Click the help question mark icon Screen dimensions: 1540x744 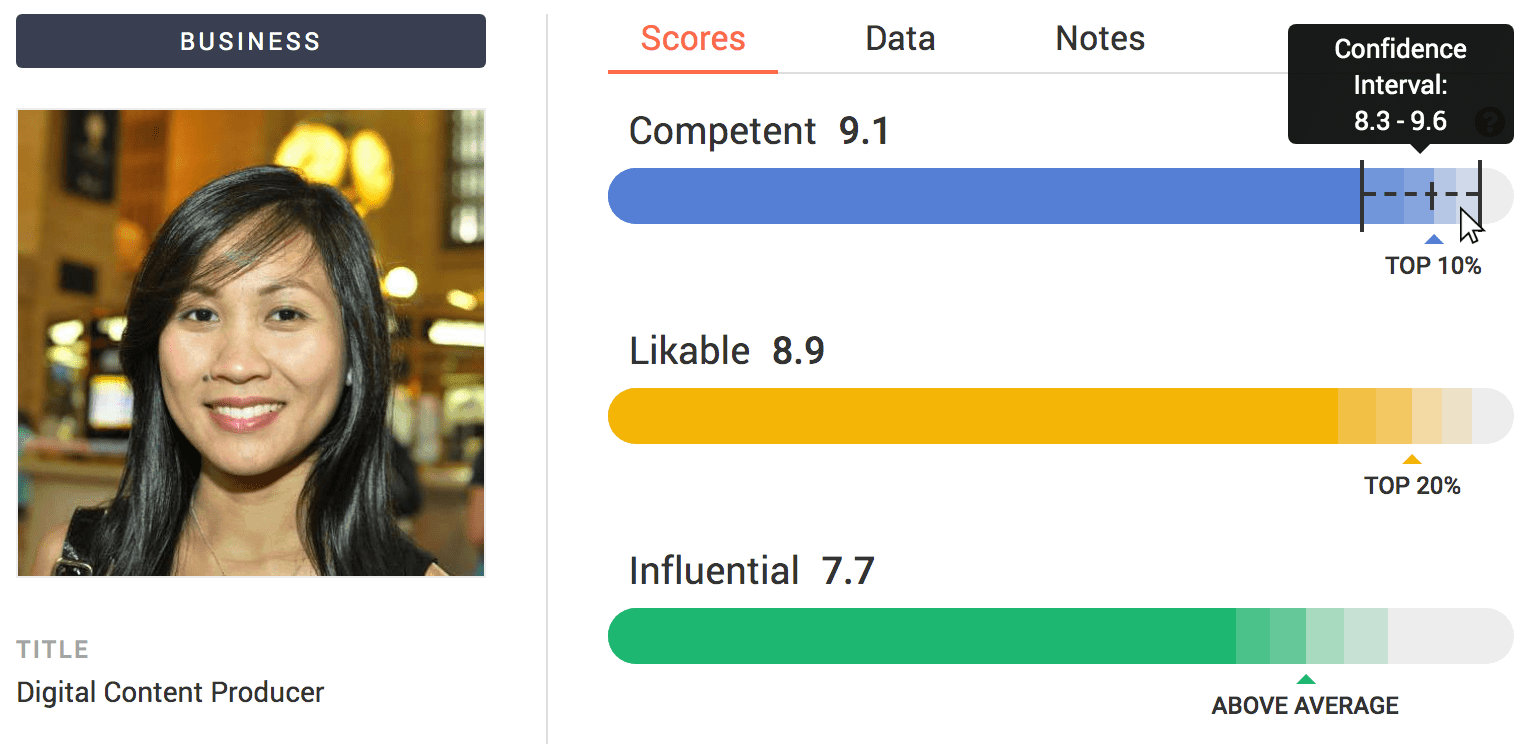pos(1490,123)
